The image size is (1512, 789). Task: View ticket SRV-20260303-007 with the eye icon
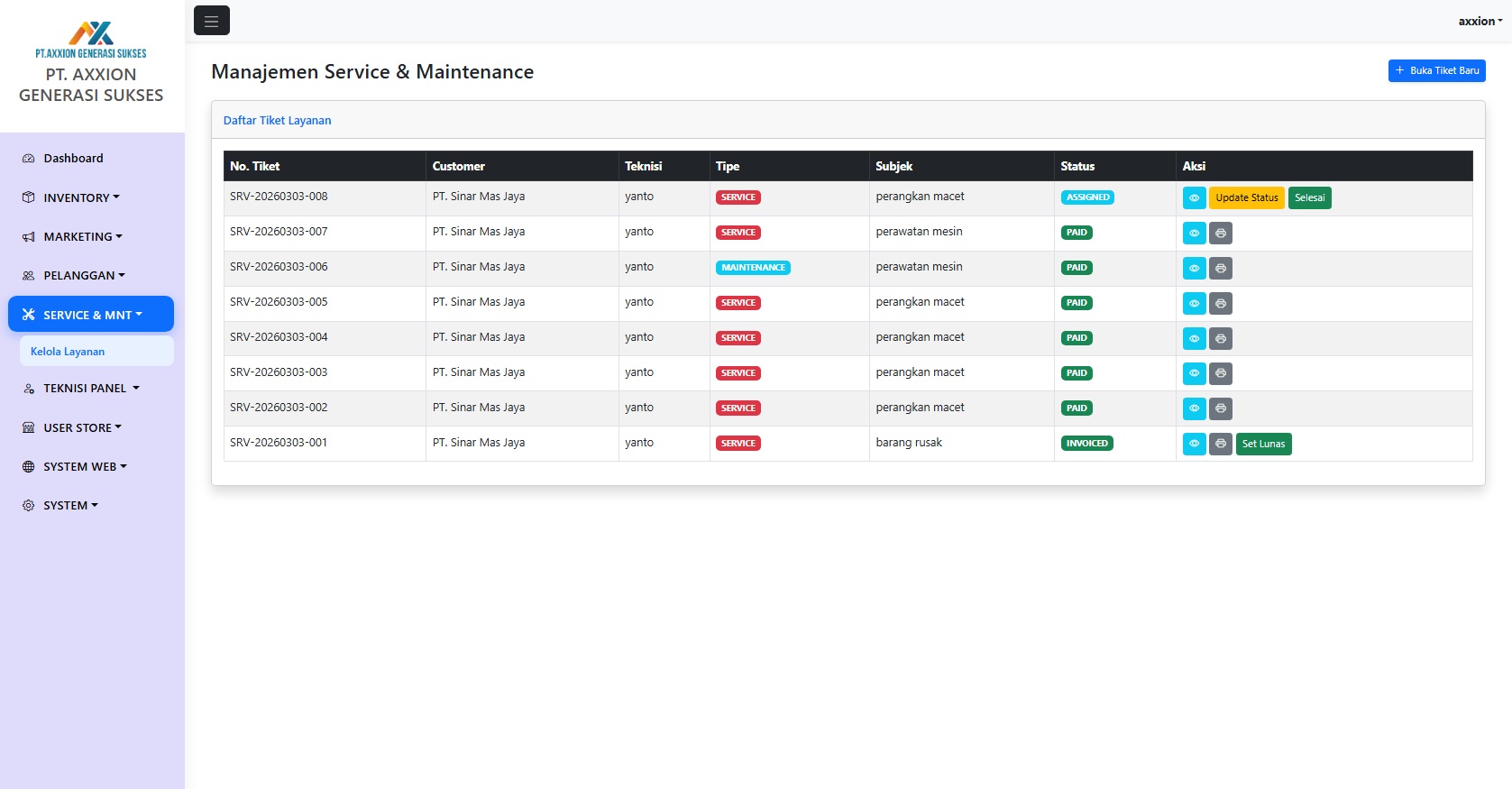tap(1194, 233)
